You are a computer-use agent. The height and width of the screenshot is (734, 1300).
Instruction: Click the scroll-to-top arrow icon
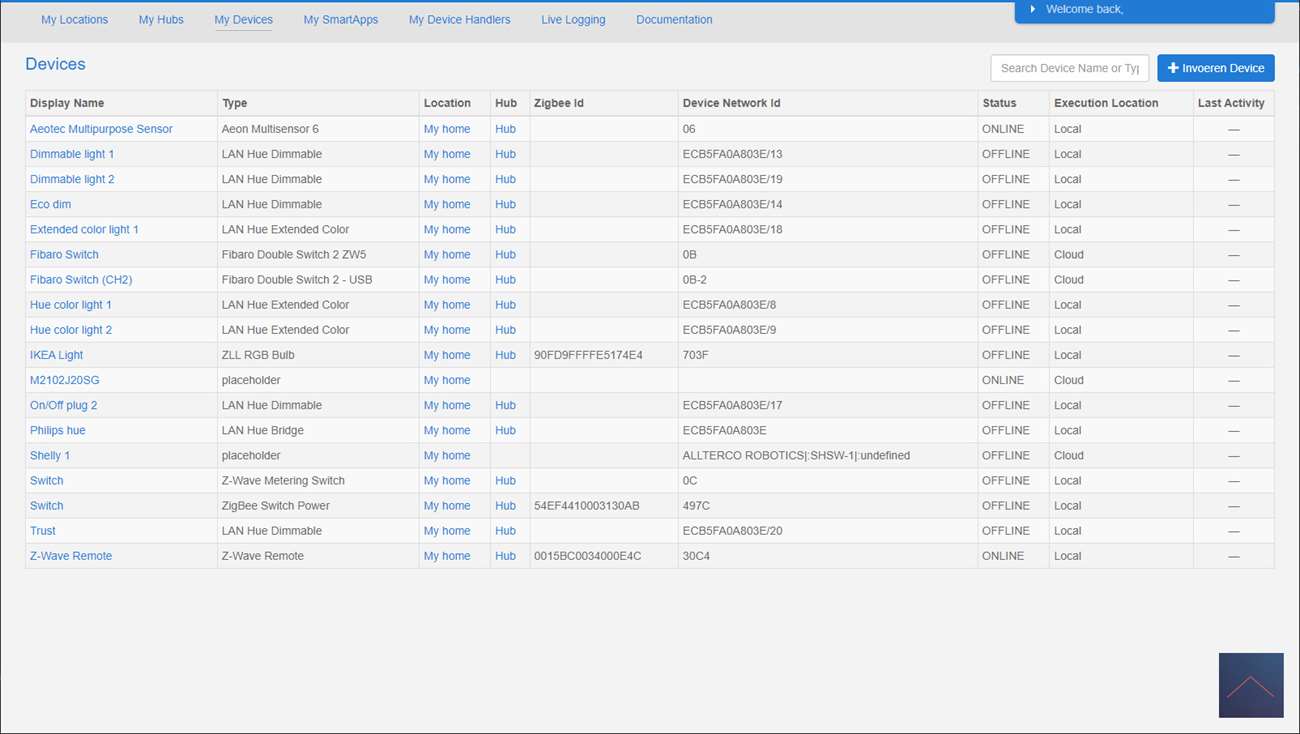pyautogui.click(x=1250, y=685)
